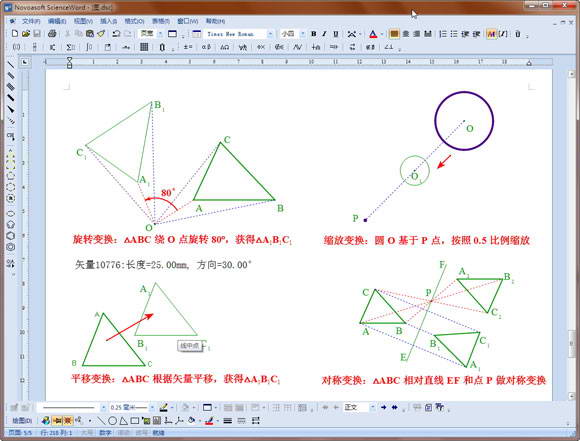
Task: Click the right indent marker on ruler
Action: [529, 63]
